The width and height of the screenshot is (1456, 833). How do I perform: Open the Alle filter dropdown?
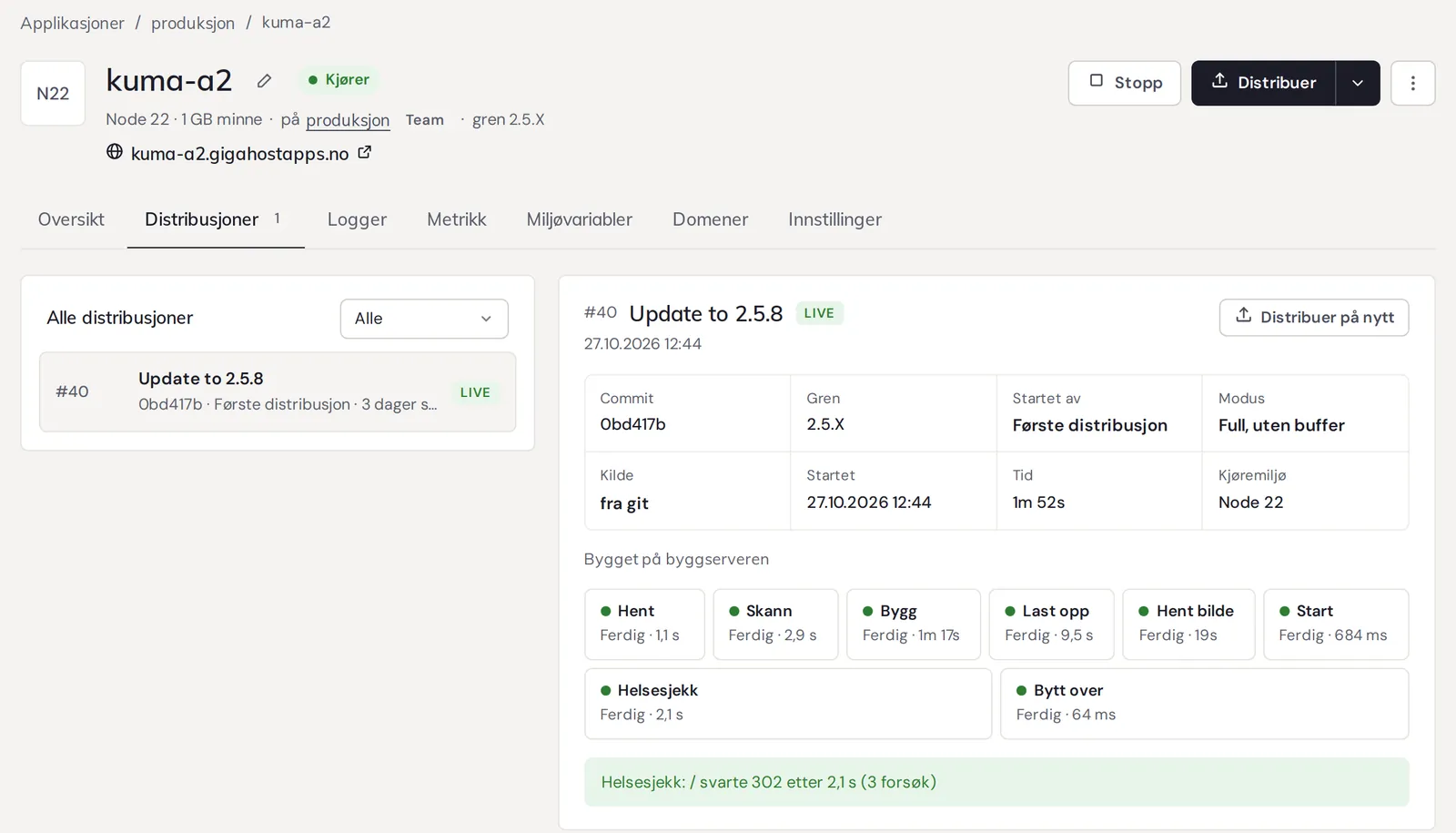coord(424,319)
